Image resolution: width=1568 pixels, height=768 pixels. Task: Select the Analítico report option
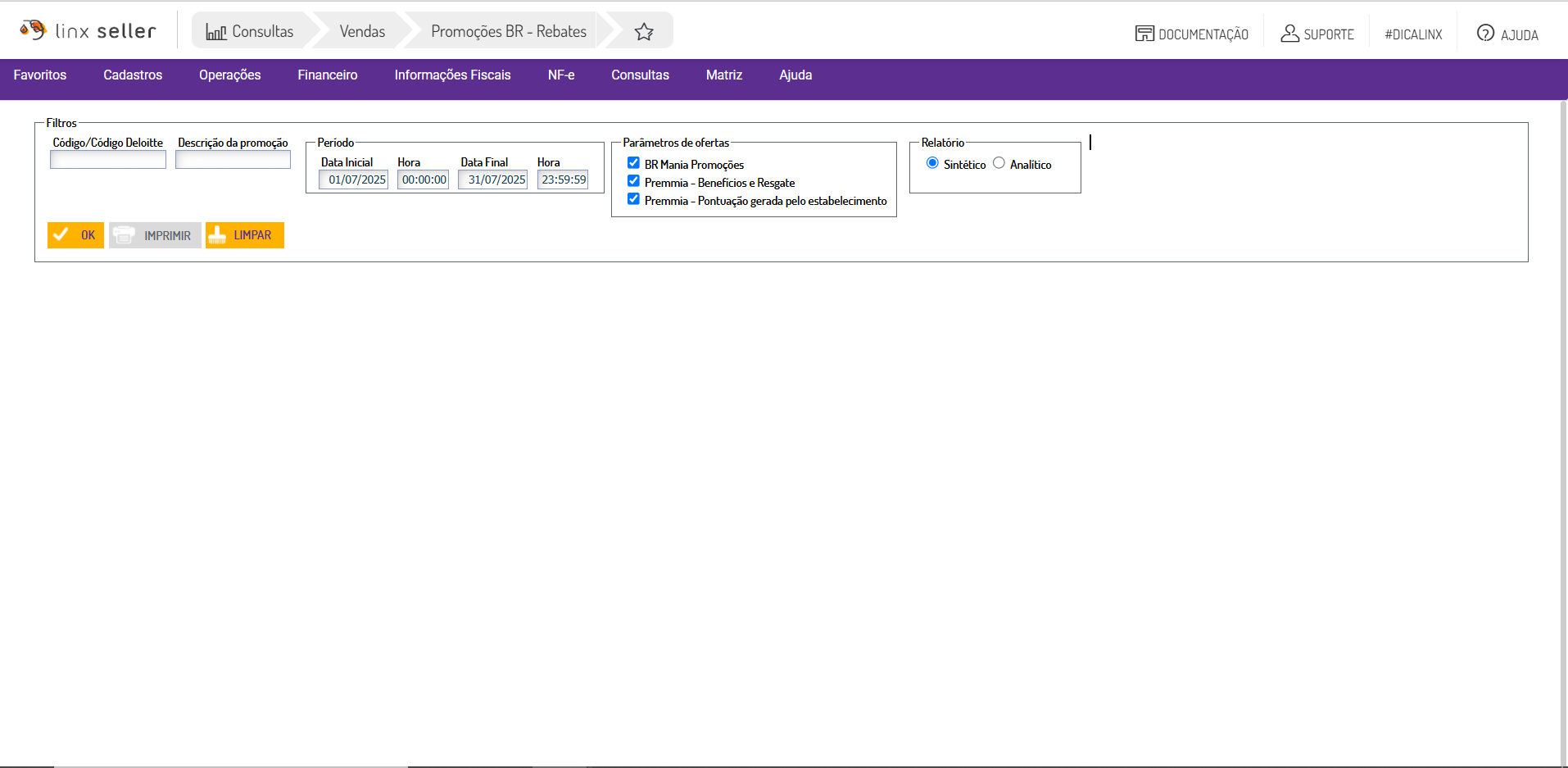[x=999, y=163]
